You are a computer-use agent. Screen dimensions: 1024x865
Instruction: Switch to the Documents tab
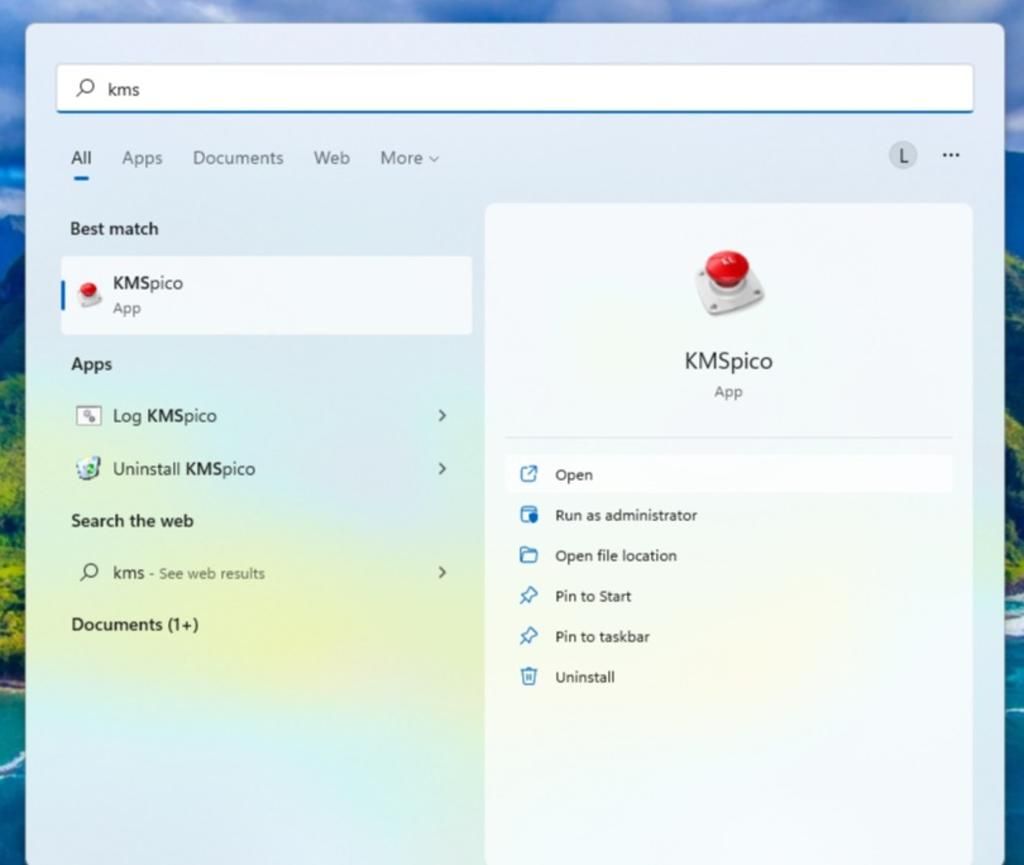coord(238,158)
